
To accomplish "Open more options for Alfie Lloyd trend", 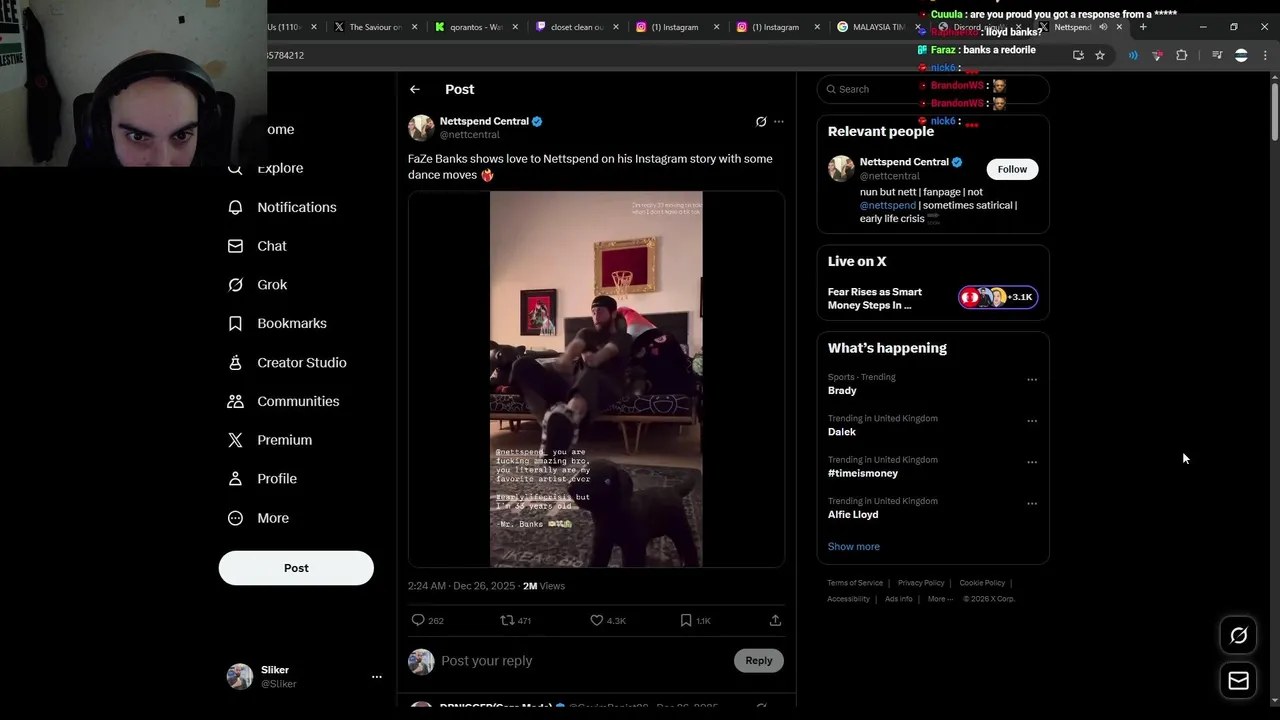I will [x=1032, y=504].
